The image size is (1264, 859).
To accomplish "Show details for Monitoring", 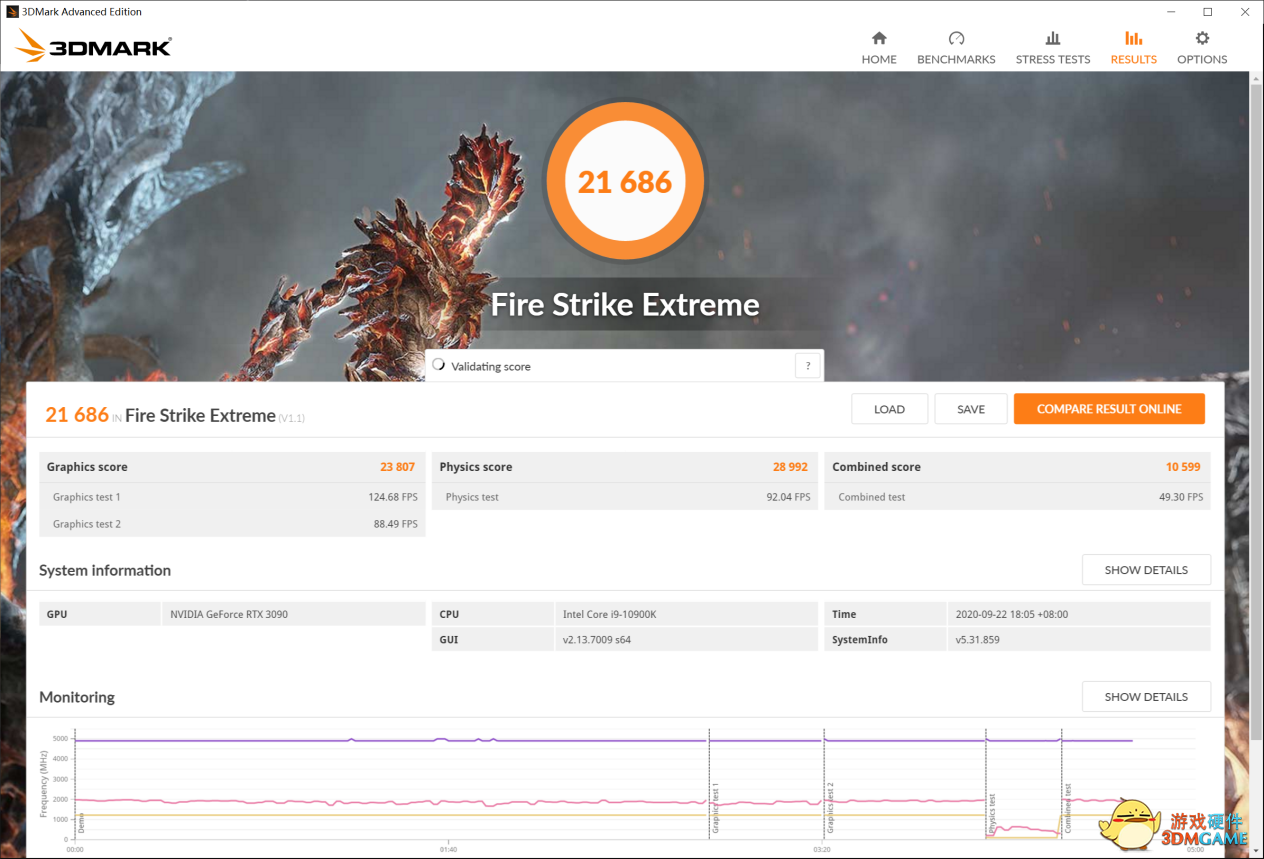I will point(1146,697).
